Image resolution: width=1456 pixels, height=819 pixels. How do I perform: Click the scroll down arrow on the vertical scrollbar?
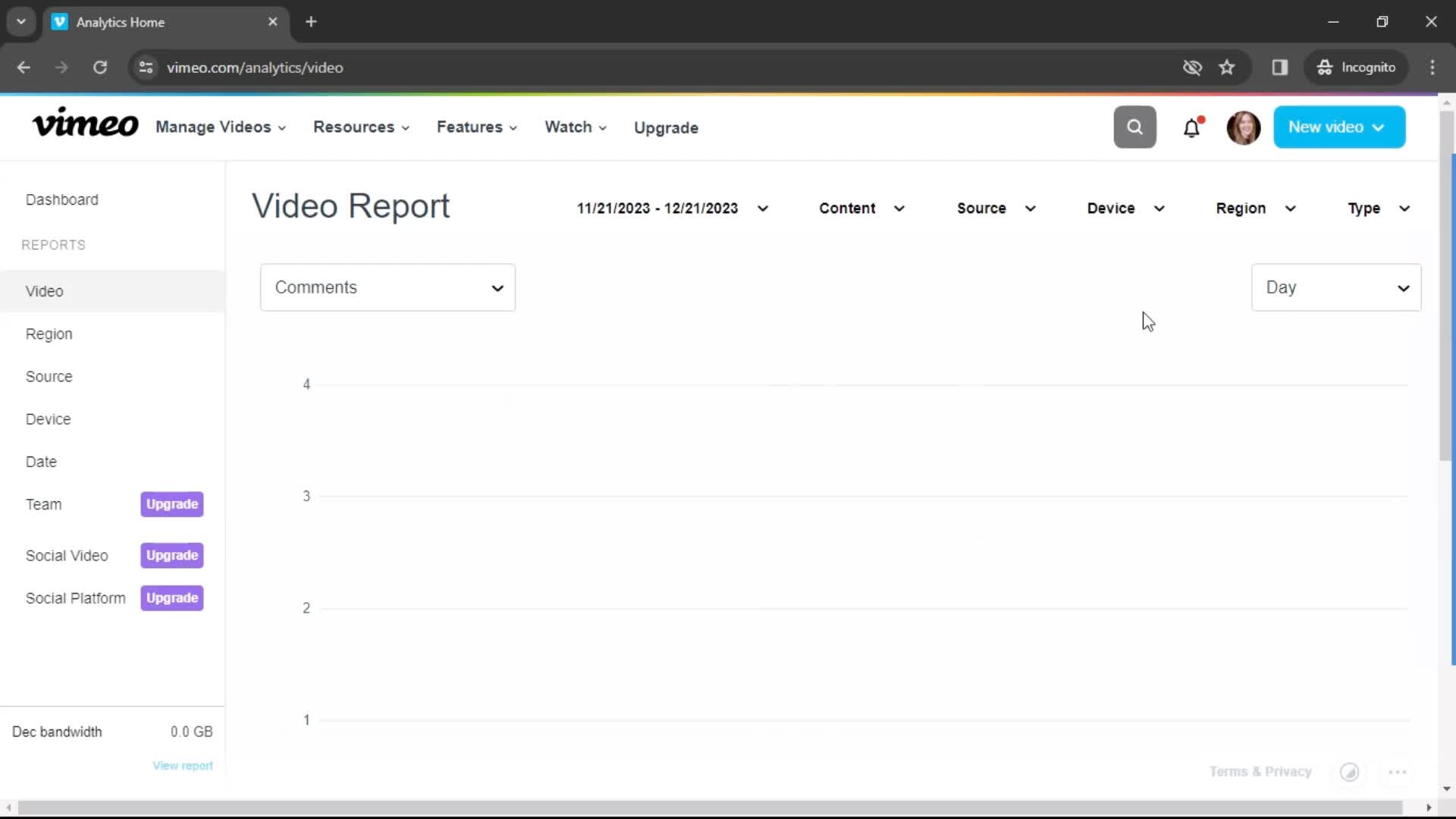tap(1446, 789)
